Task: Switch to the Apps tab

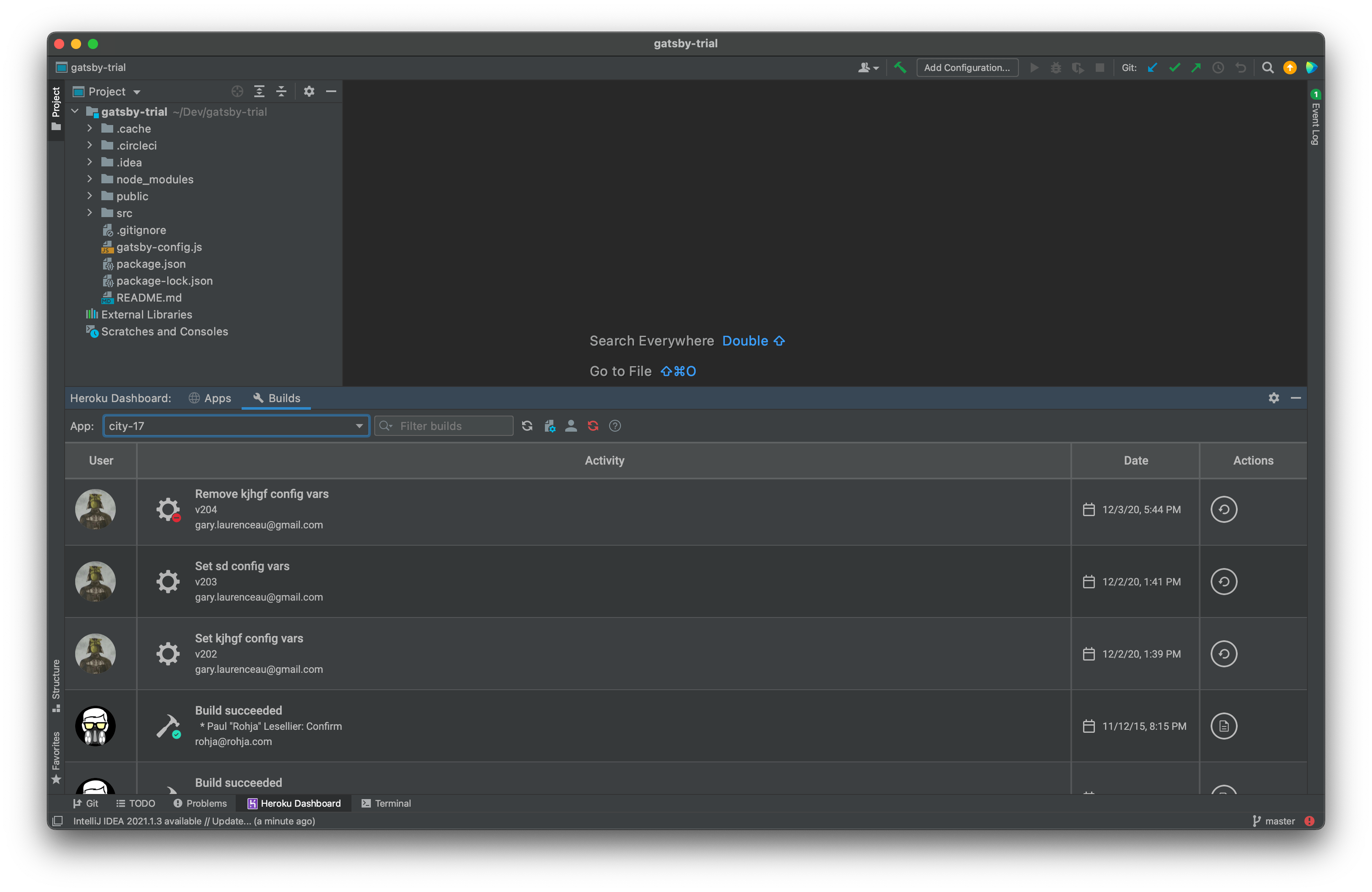Action: 210,398
